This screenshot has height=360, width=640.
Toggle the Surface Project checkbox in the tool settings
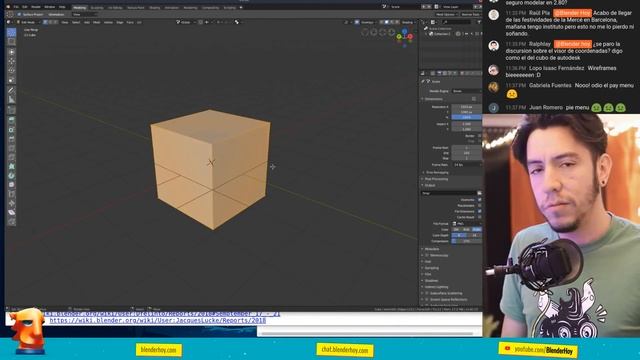click(19, 15)
